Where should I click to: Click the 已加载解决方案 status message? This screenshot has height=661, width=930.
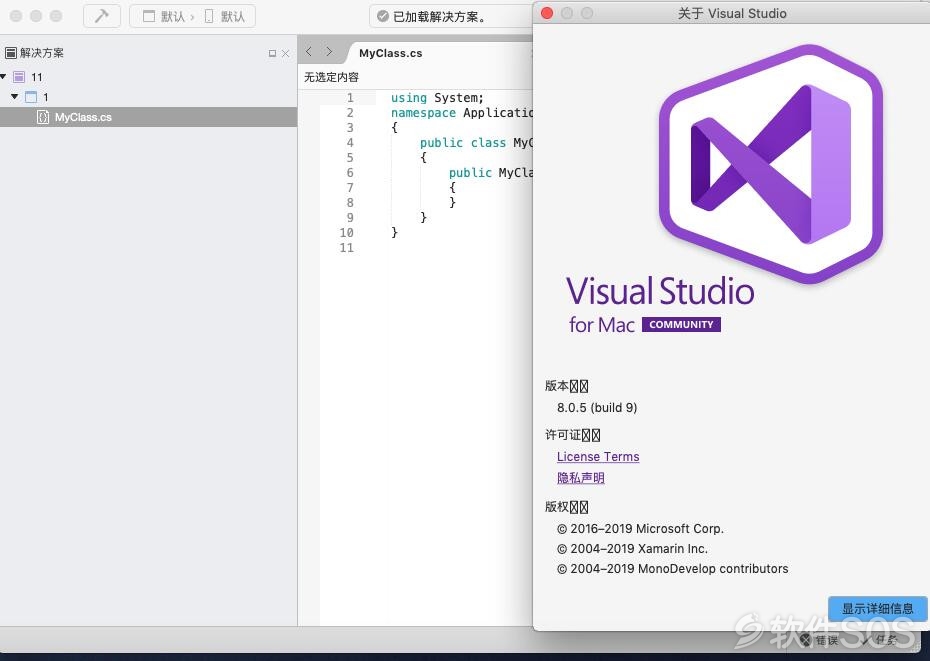tap(439, 17)
